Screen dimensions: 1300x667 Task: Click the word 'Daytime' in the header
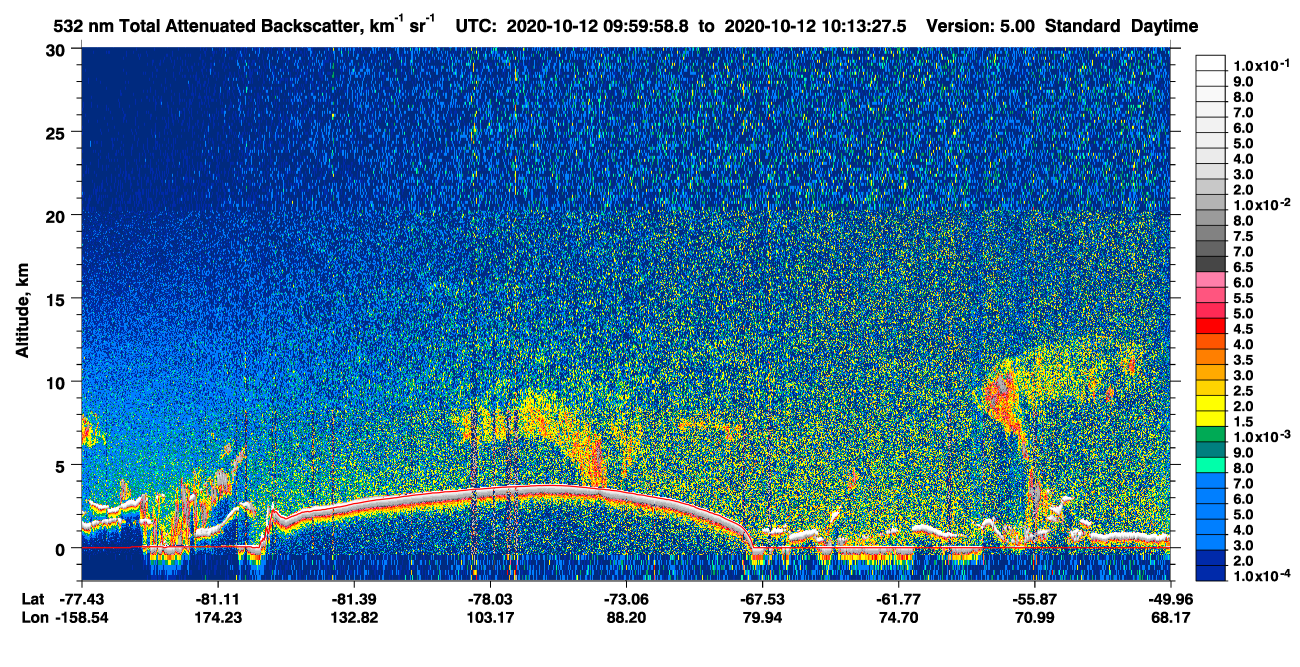[x=1165, y=26]
